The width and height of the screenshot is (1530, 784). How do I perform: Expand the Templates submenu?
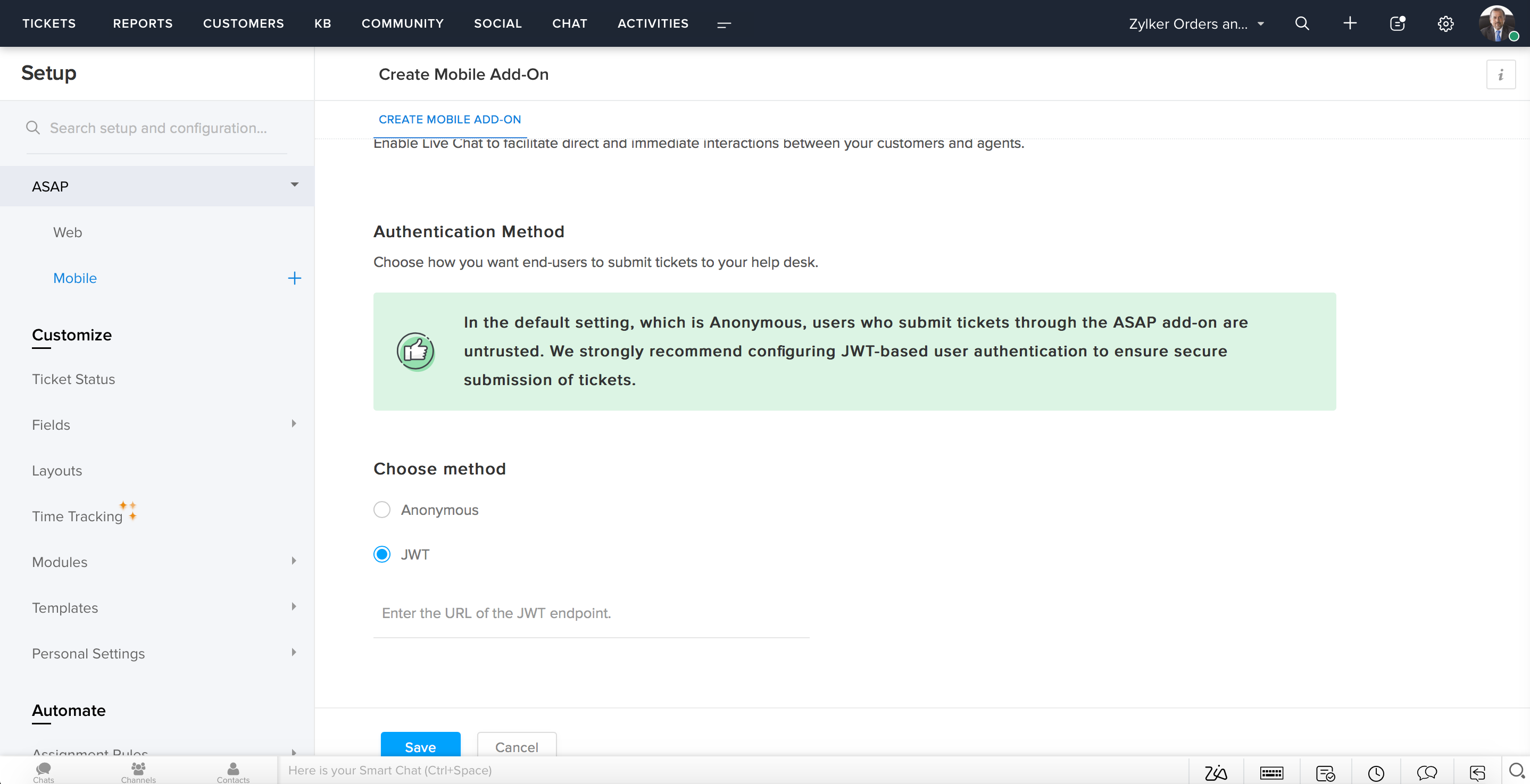(x=294, y=607)
